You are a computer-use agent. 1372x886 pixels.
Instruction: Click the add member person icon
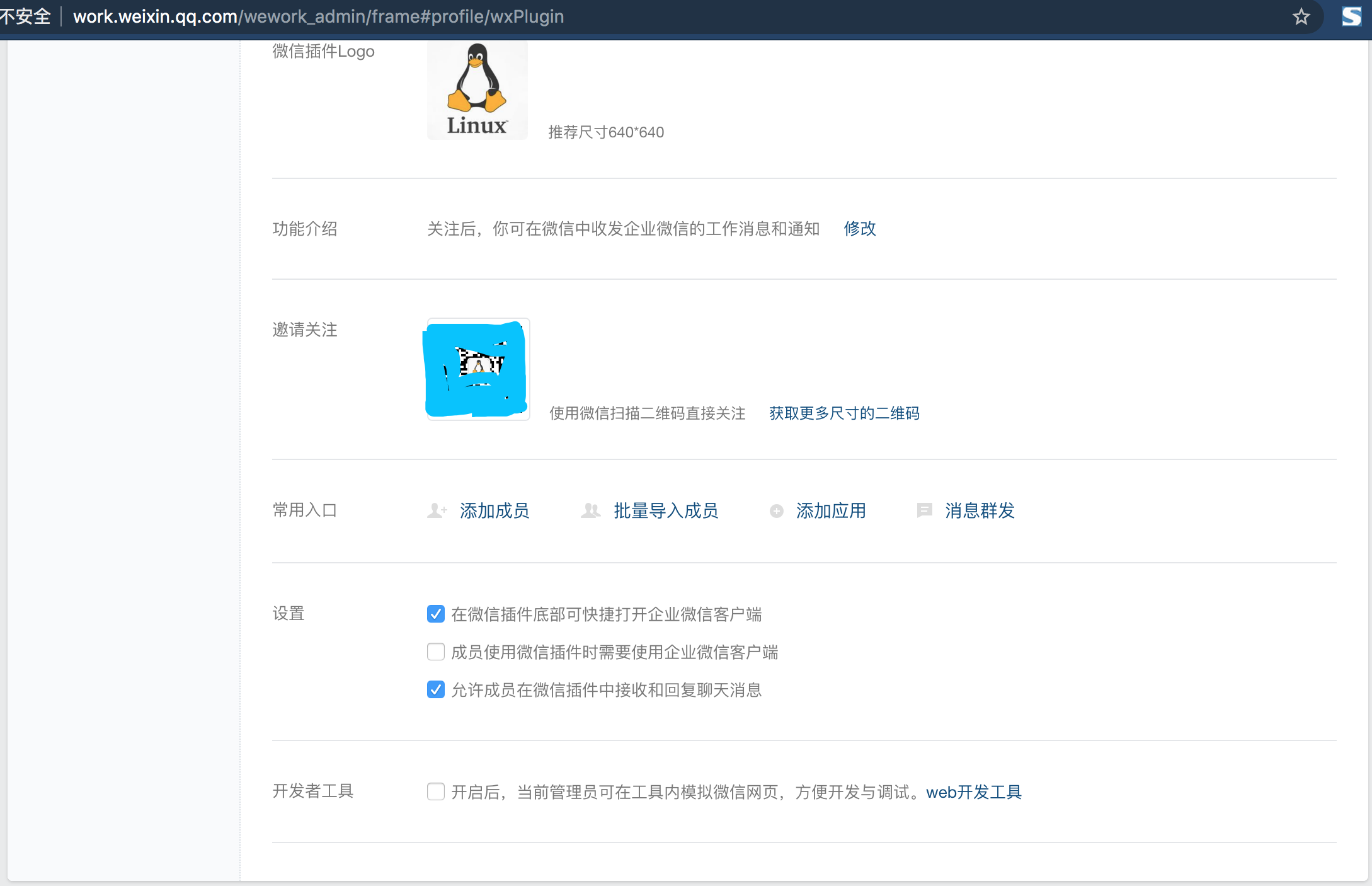pyautogui.click(x=437, y=510)
